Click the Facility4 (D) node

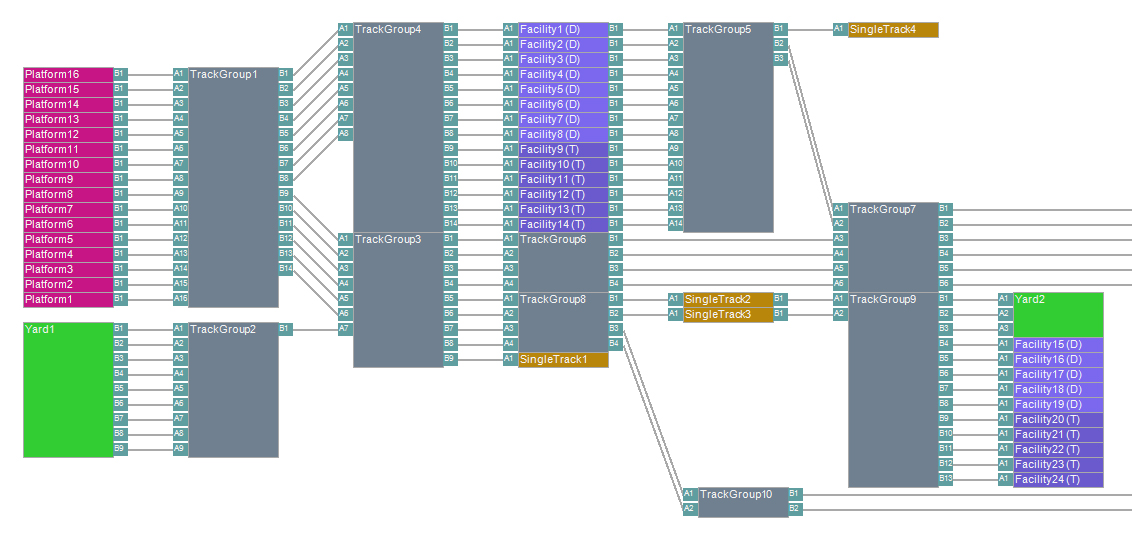[x=563, y=74]
